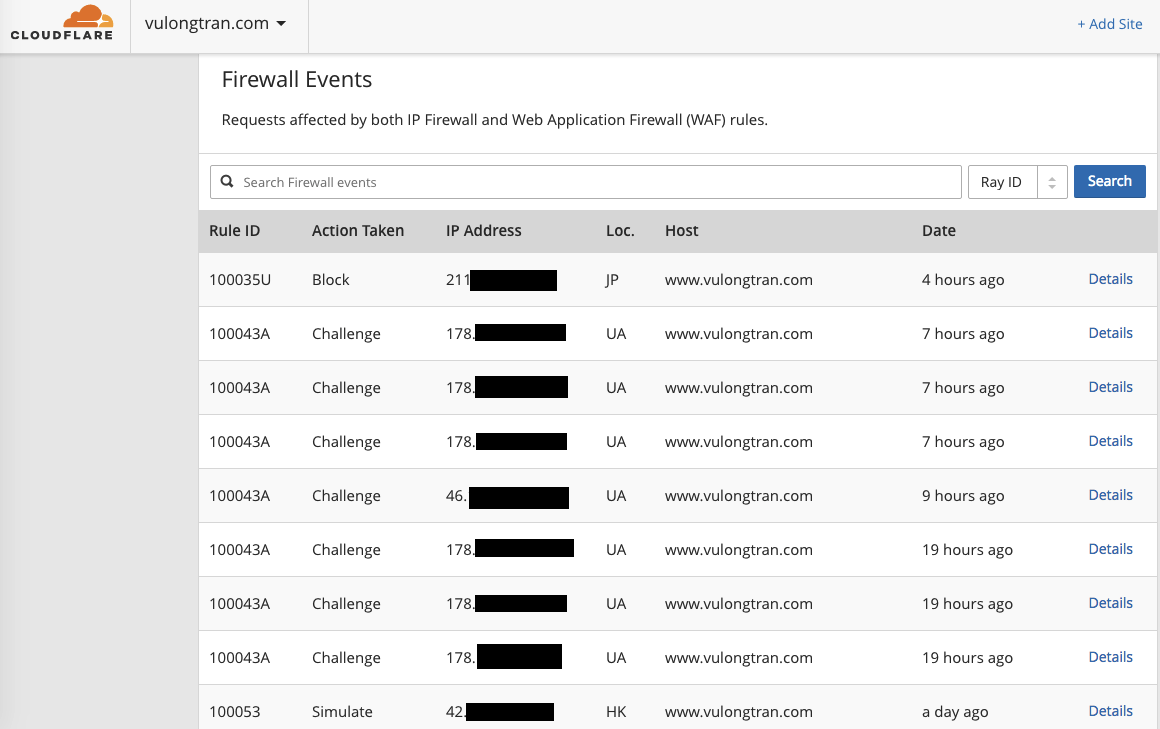Open Details for the first 7 hours ago event

click(x=1110, y=332)
